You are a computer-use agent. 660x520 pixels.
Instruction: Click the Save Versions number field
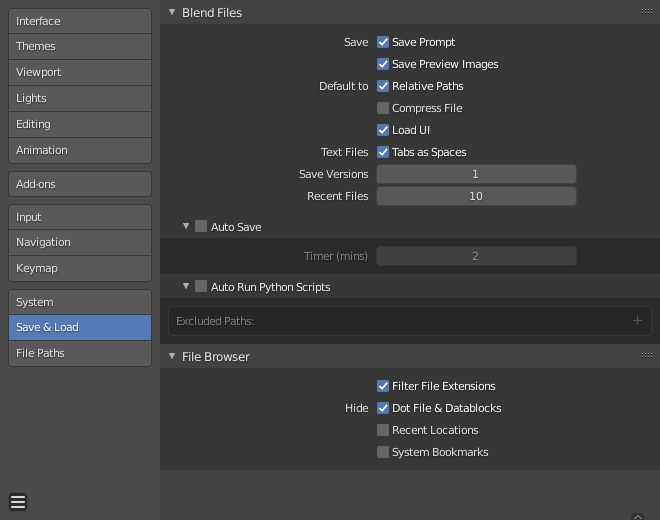tap(476, 174)
